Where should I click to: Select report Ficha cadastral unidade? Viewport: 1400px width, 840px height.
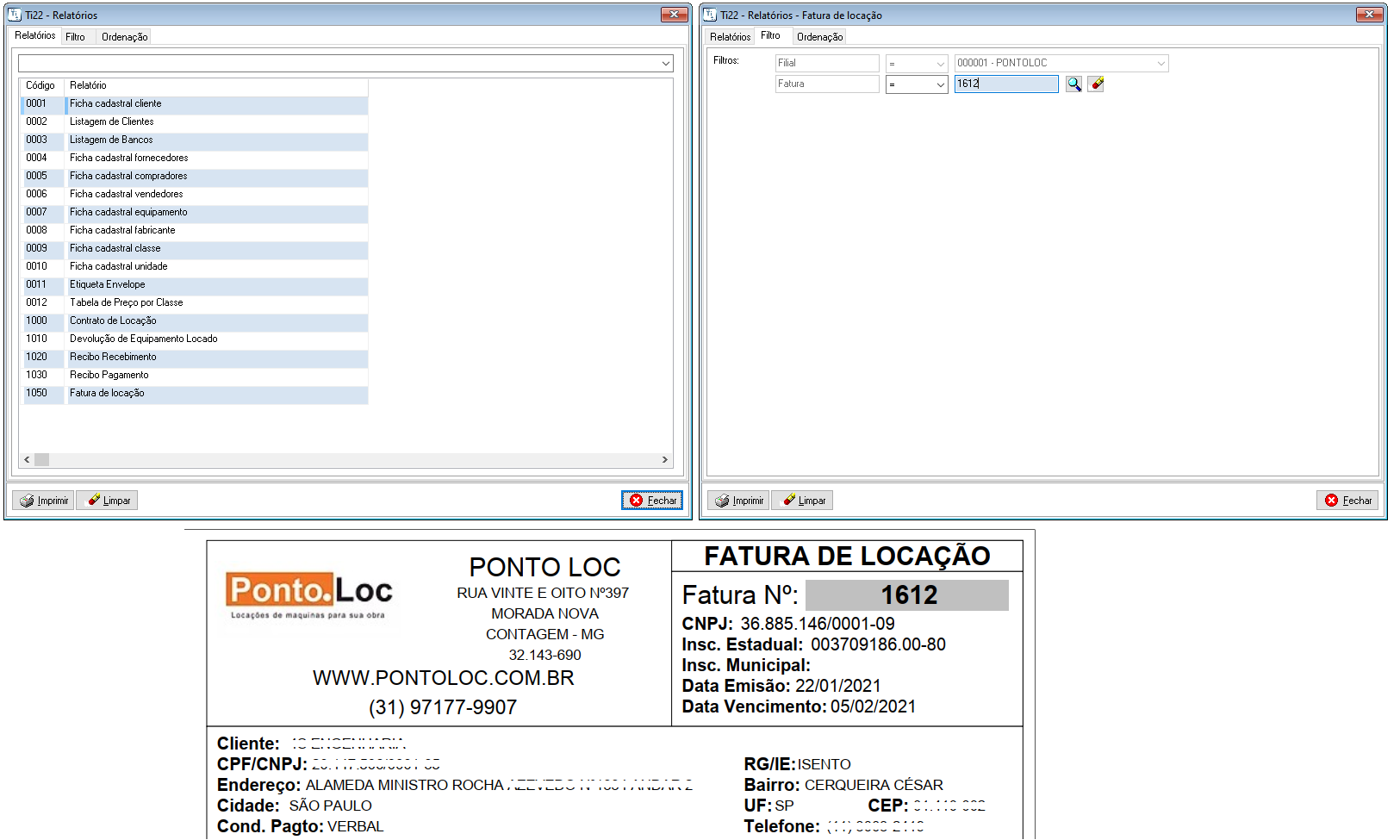click(x=216, y=266)
